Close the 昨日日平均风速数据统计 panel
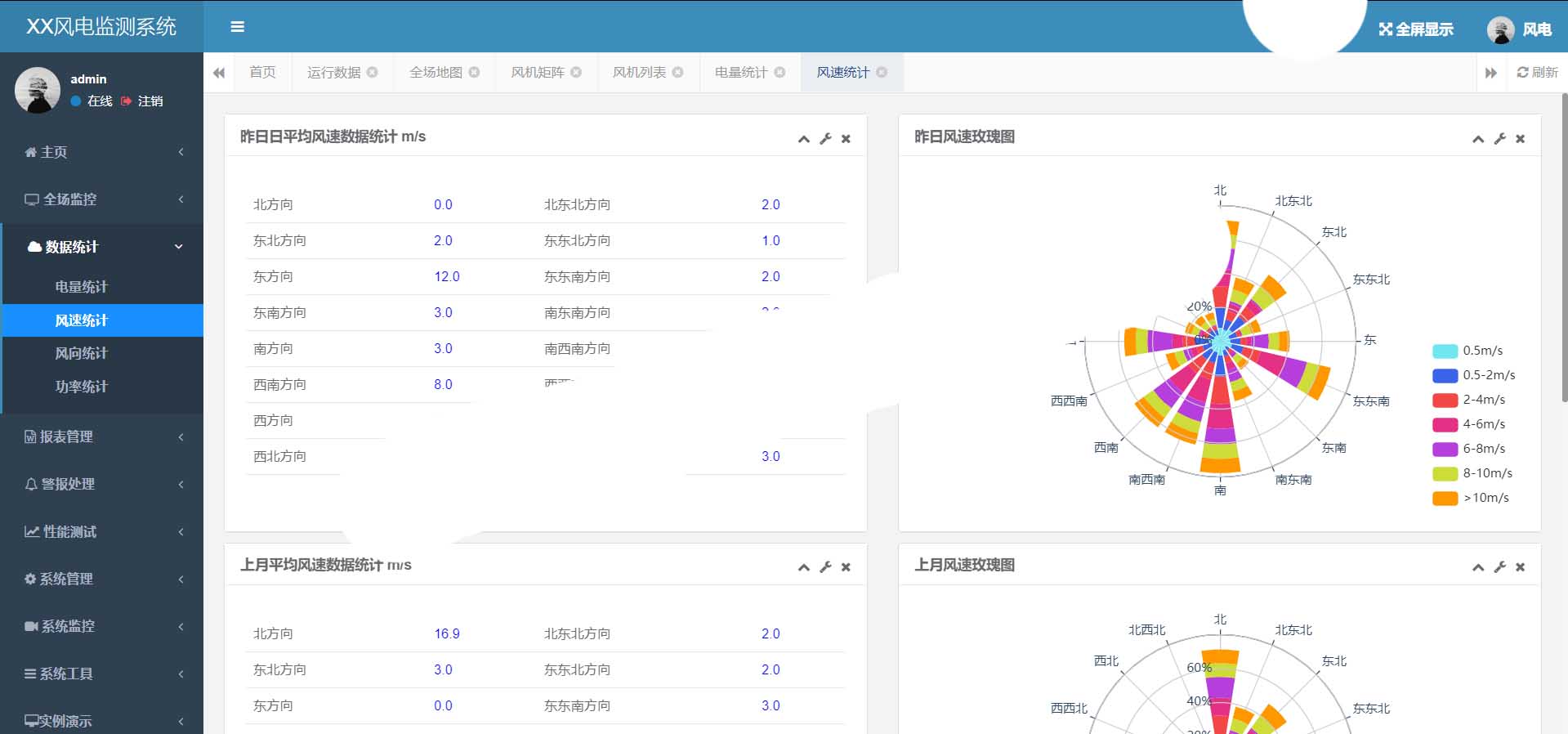Viewport: 1568px width, 734px height. 846,139
